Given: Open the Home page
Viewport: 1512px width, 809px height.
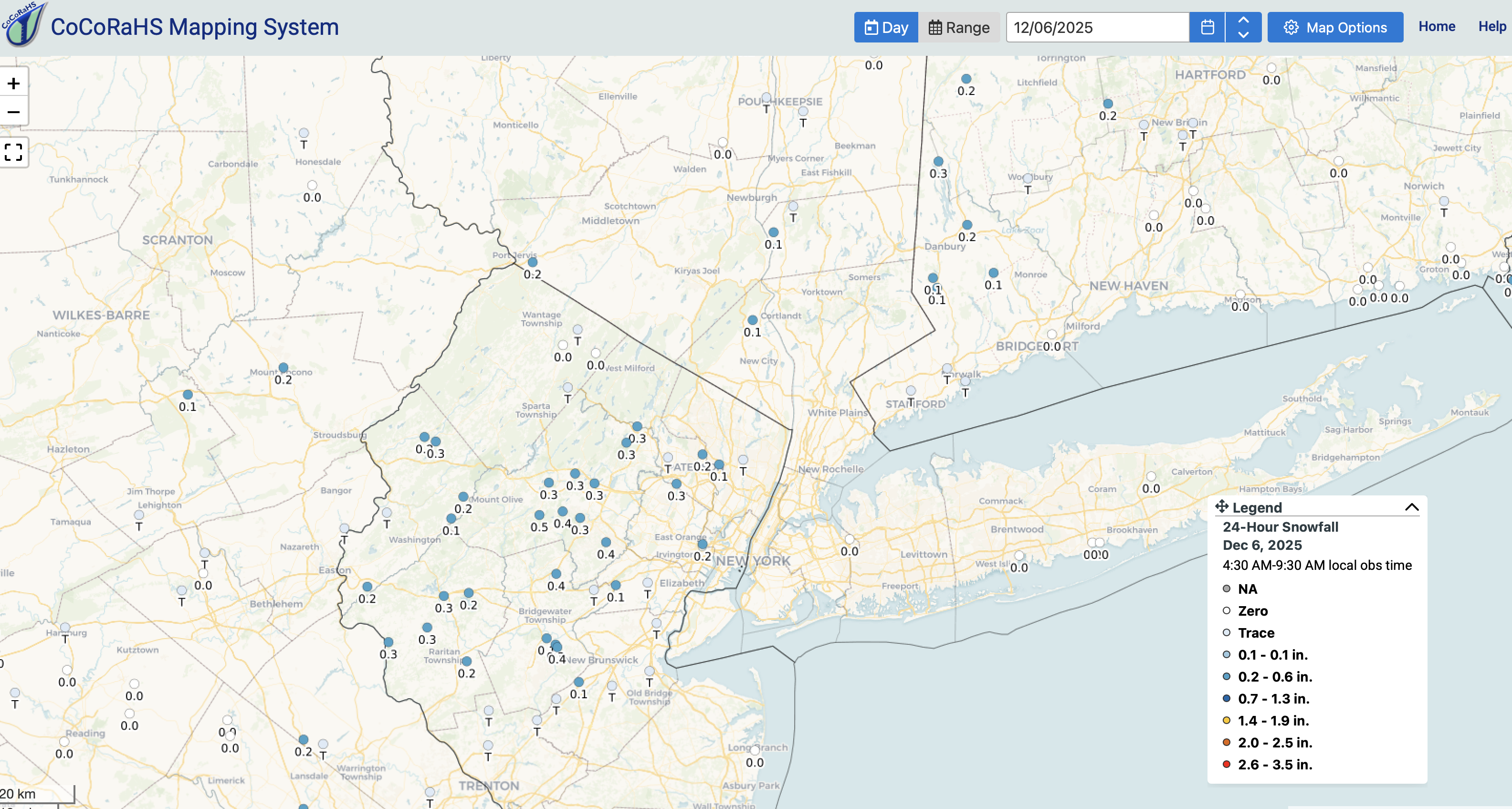Looking at the screenshot, I should pyautogui.click(x=1436, y=26).
